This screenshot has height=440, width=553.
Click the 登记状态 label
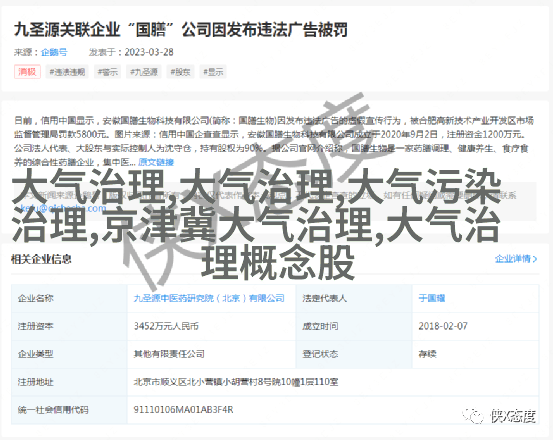(320, 354)
